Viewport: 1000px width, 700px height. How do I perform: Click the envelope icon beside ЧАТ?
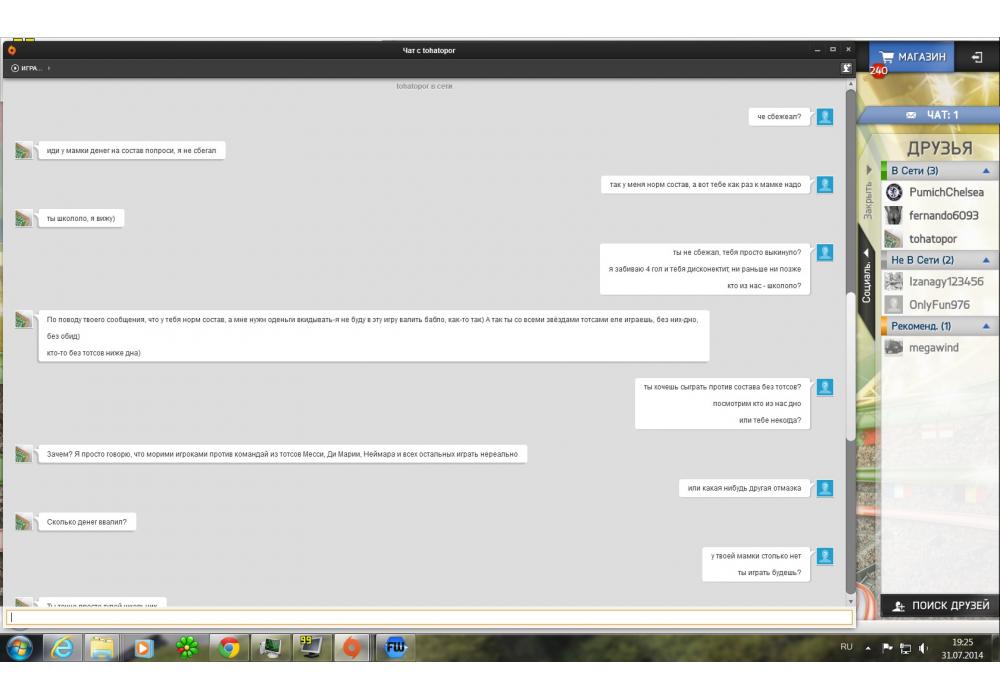click(911, 115)
